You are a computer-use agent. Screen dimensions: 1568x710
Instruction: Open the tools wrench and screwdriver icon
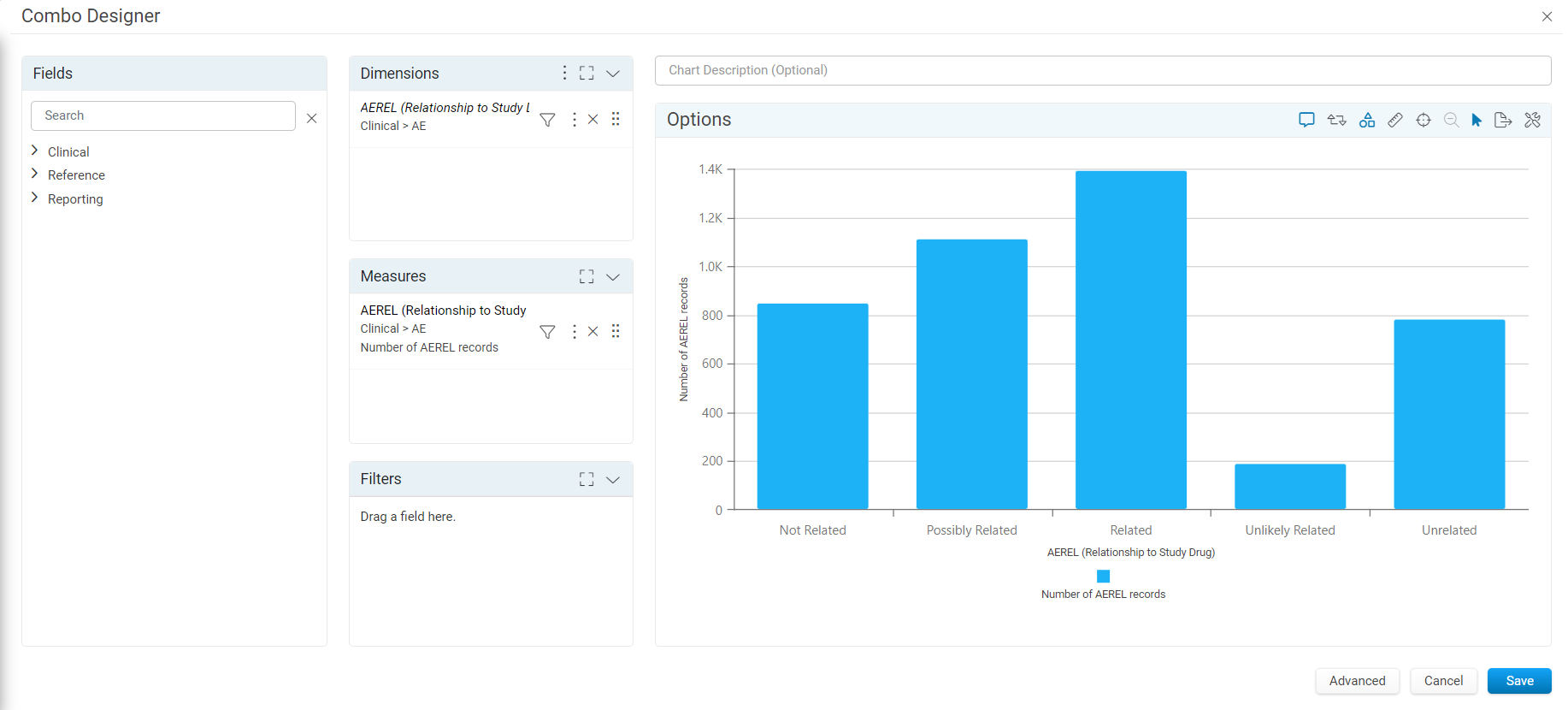(1532, 120)
